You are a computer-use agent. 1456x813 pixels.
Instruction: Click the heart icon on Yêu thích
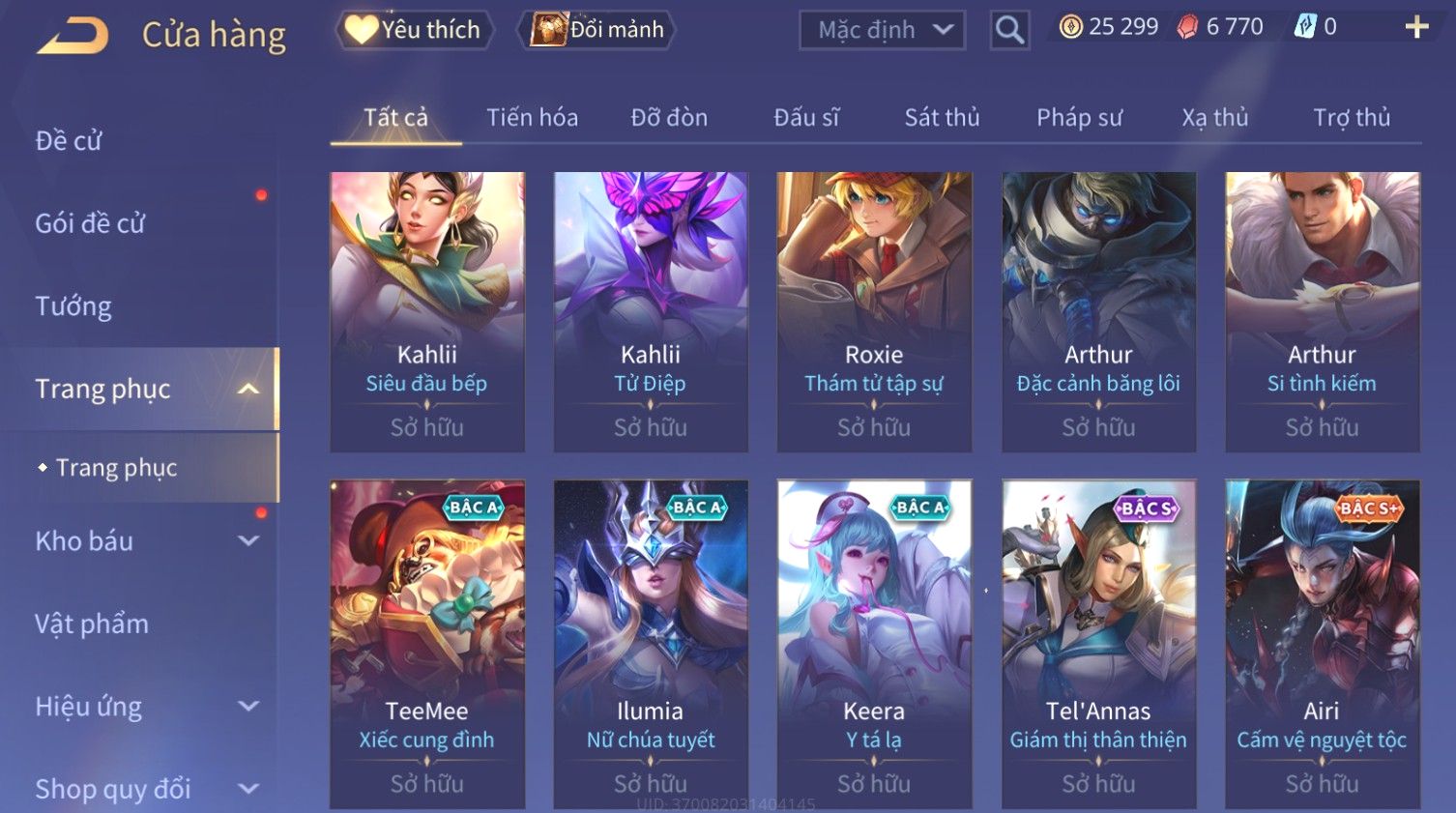point(361,29)
